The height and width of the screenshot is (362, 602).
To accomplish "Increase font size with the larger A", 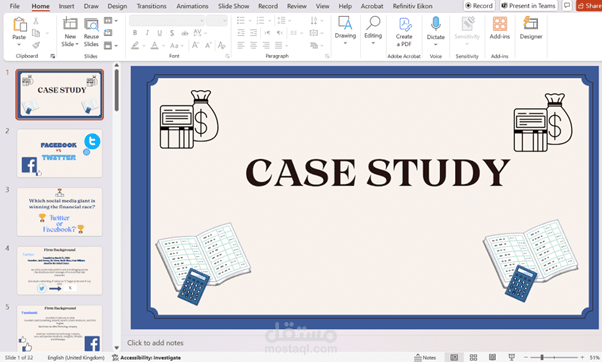I will pos(195,45).
